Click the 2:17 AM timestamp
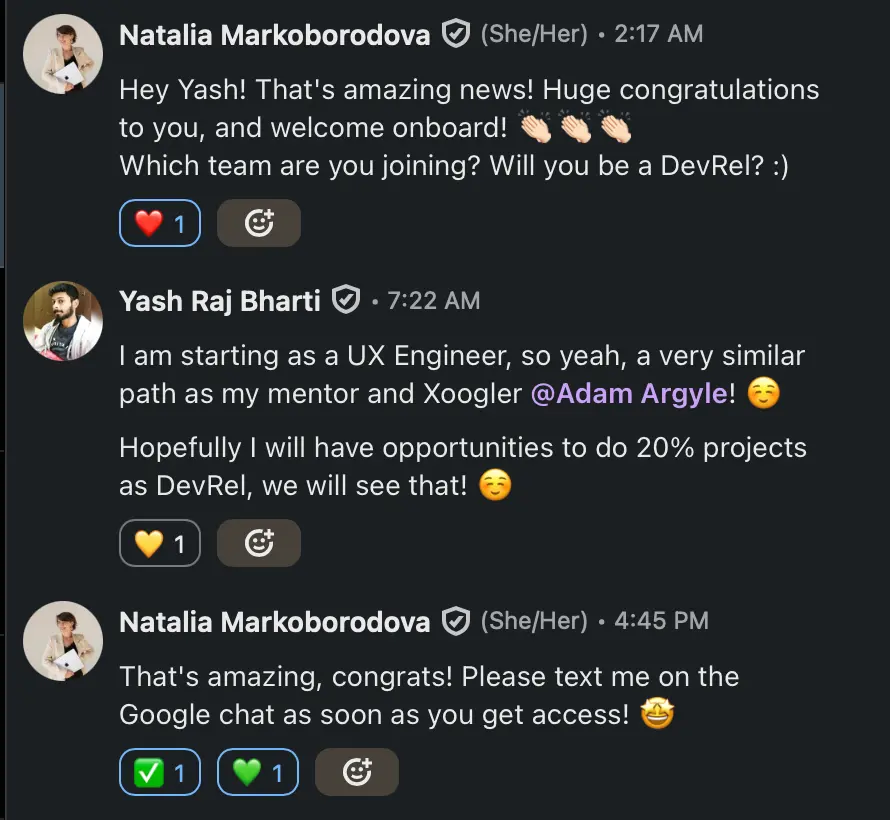Screen dimensions: 890x820 pyautogui.click(x=658, y=35)
